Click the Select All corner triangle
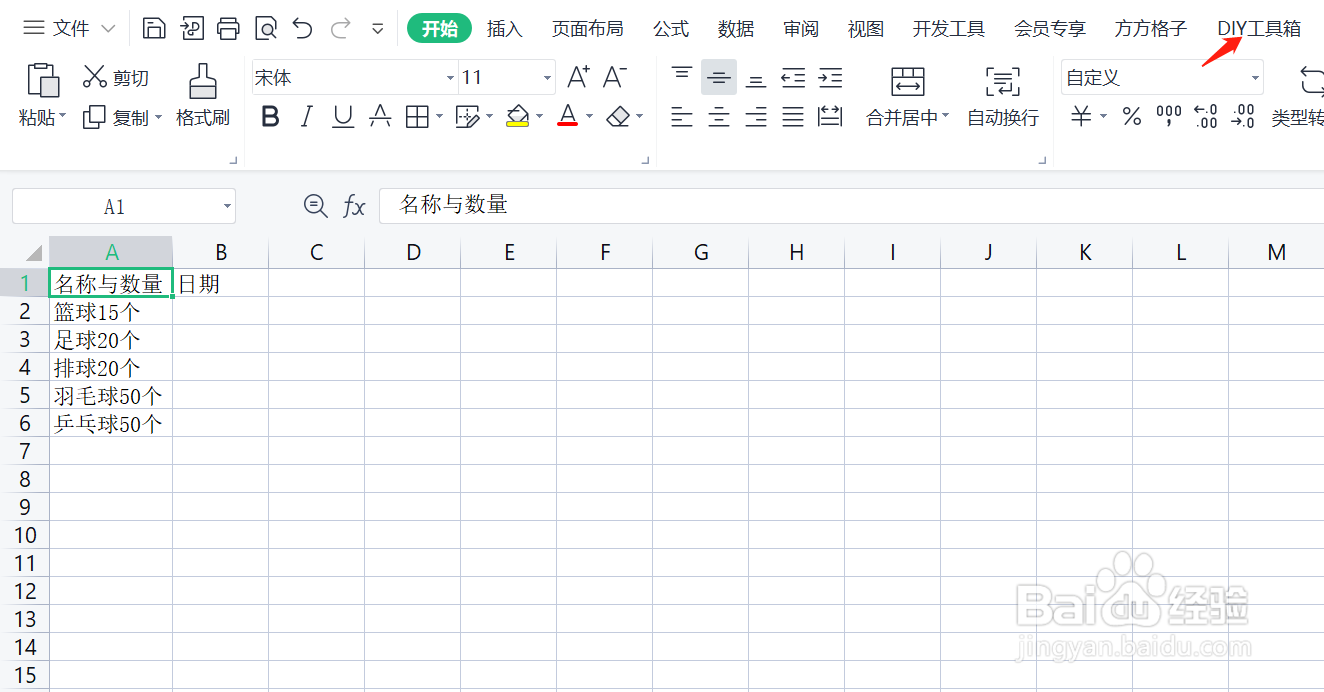This screenshot has height=692, width=1324. 33,252
